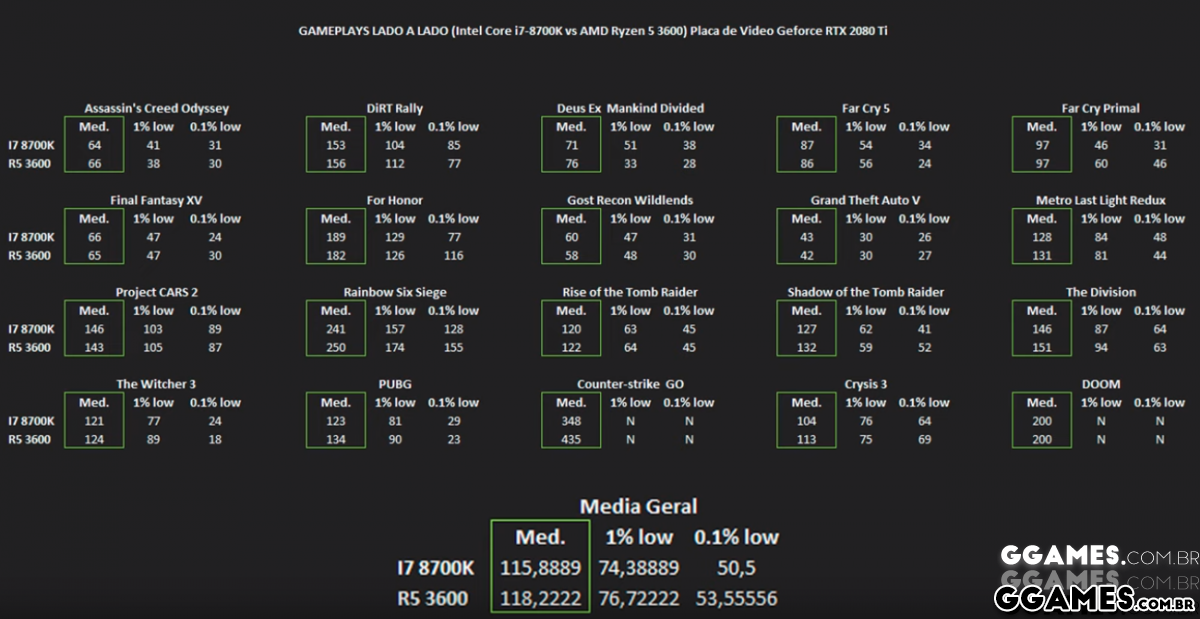
Task: Click the DiRT Rally table title
Action: [x=395, y=108]
